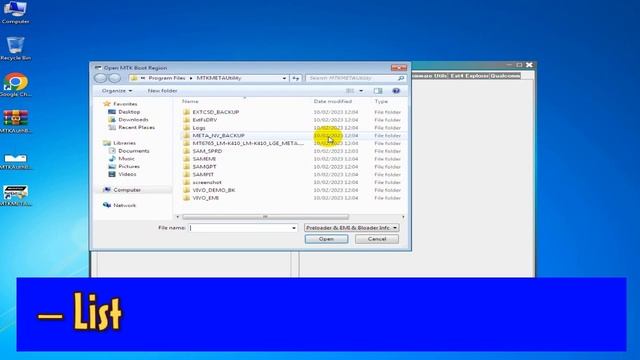Viewport: 640px width, 360px height.
Task: Click Program Files in the address path
Action: tap(167, 78)
